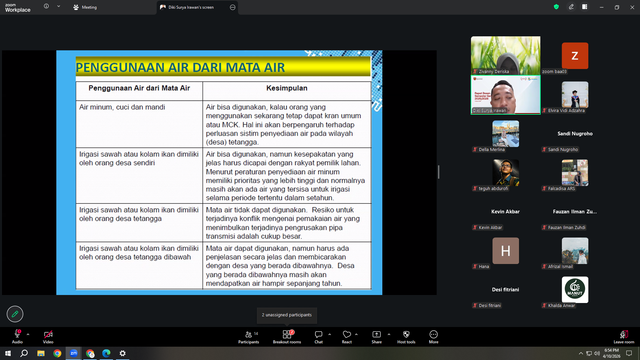Select teguh abduroh's tile
The image size is (640, 360).
(x=506, y=173)
